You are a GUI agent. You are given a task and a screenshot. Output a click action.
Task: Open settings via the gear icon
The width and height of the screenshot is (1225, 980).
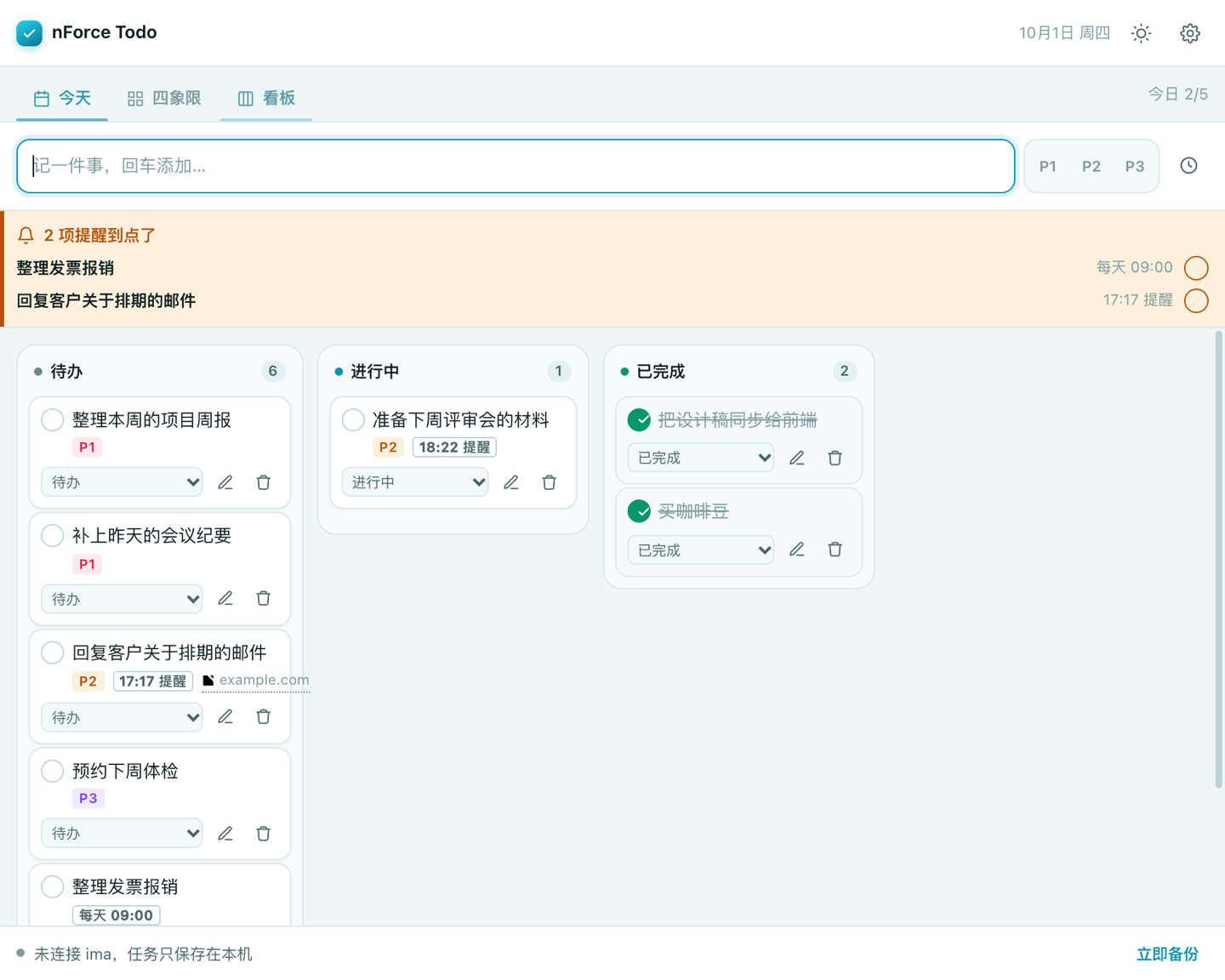point(1190,33)
